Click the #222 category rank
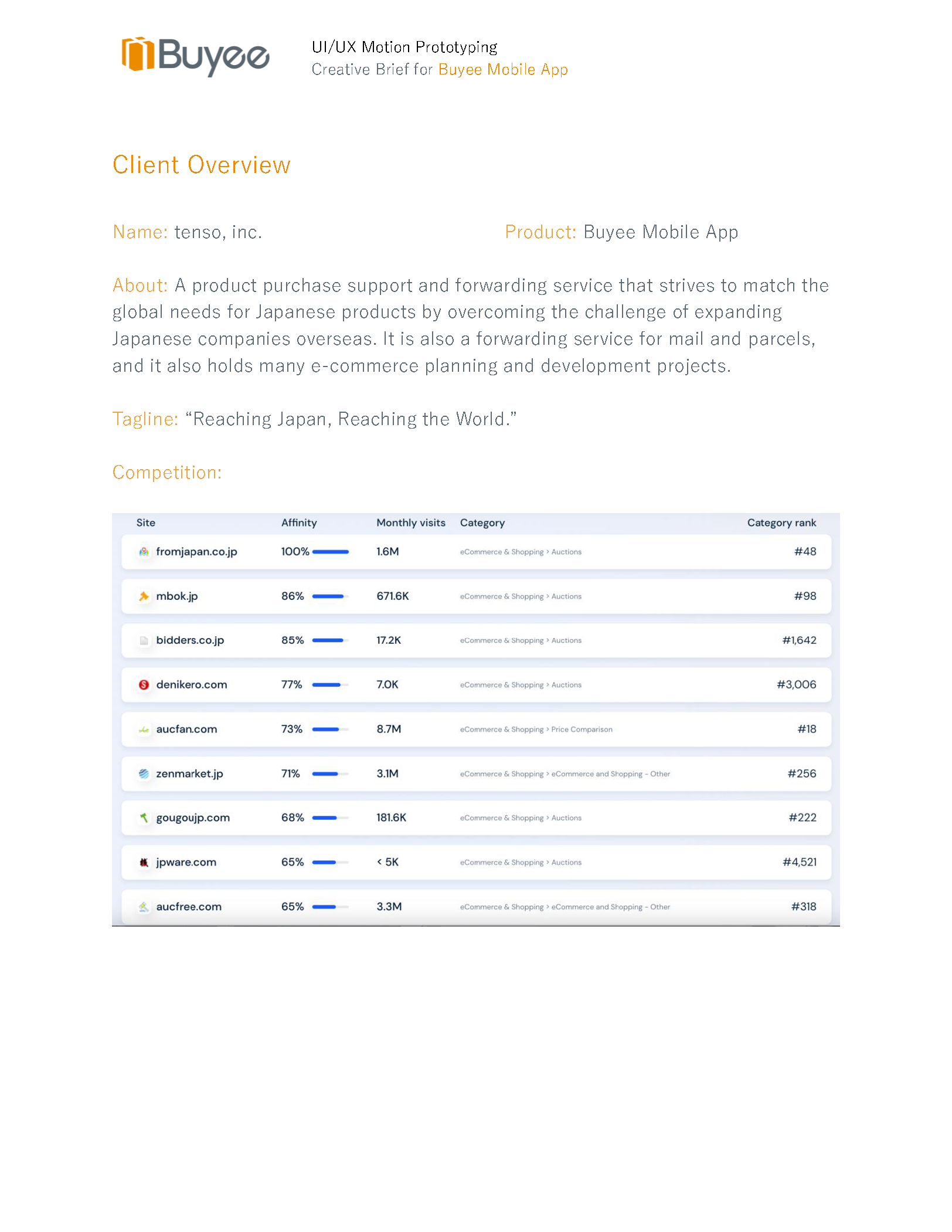This screenshot has width=952, height=1232. [x=802, y=818]
